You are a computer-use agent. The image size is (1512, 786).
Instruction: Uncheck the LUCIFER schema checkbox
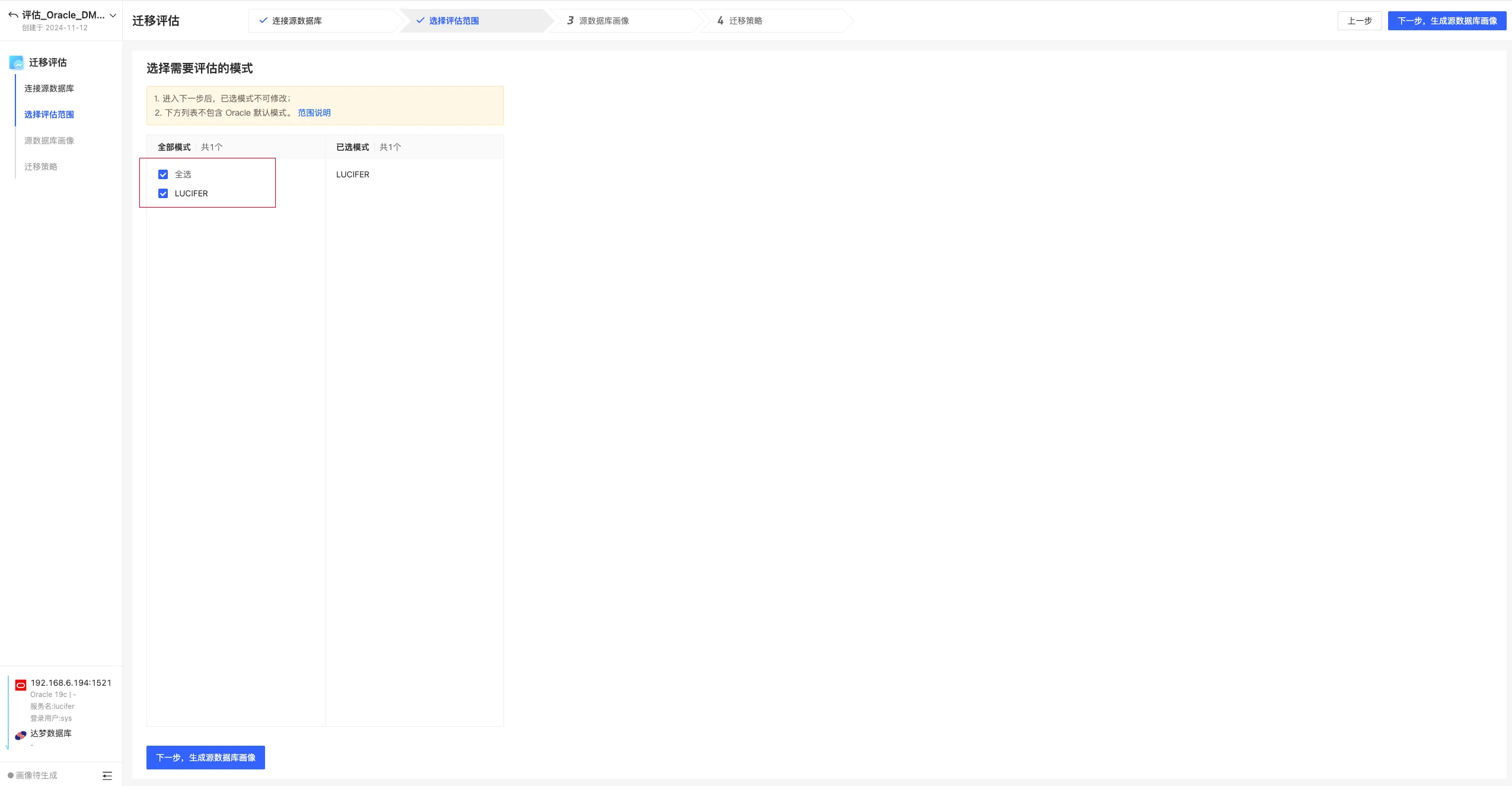(163, 193)
